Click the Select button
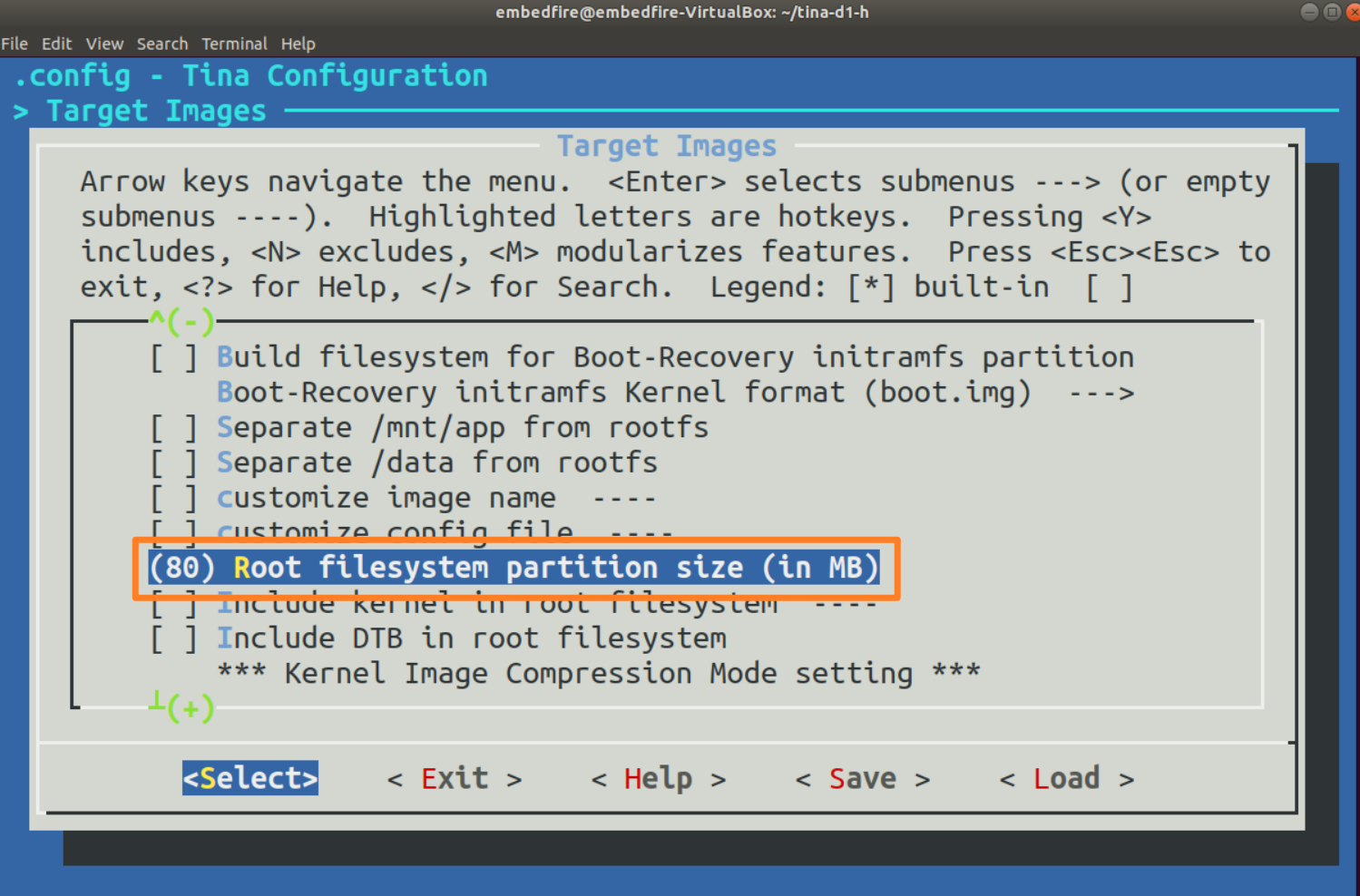The width and height of the screenshot is (1360, 896). coord(250,778)
